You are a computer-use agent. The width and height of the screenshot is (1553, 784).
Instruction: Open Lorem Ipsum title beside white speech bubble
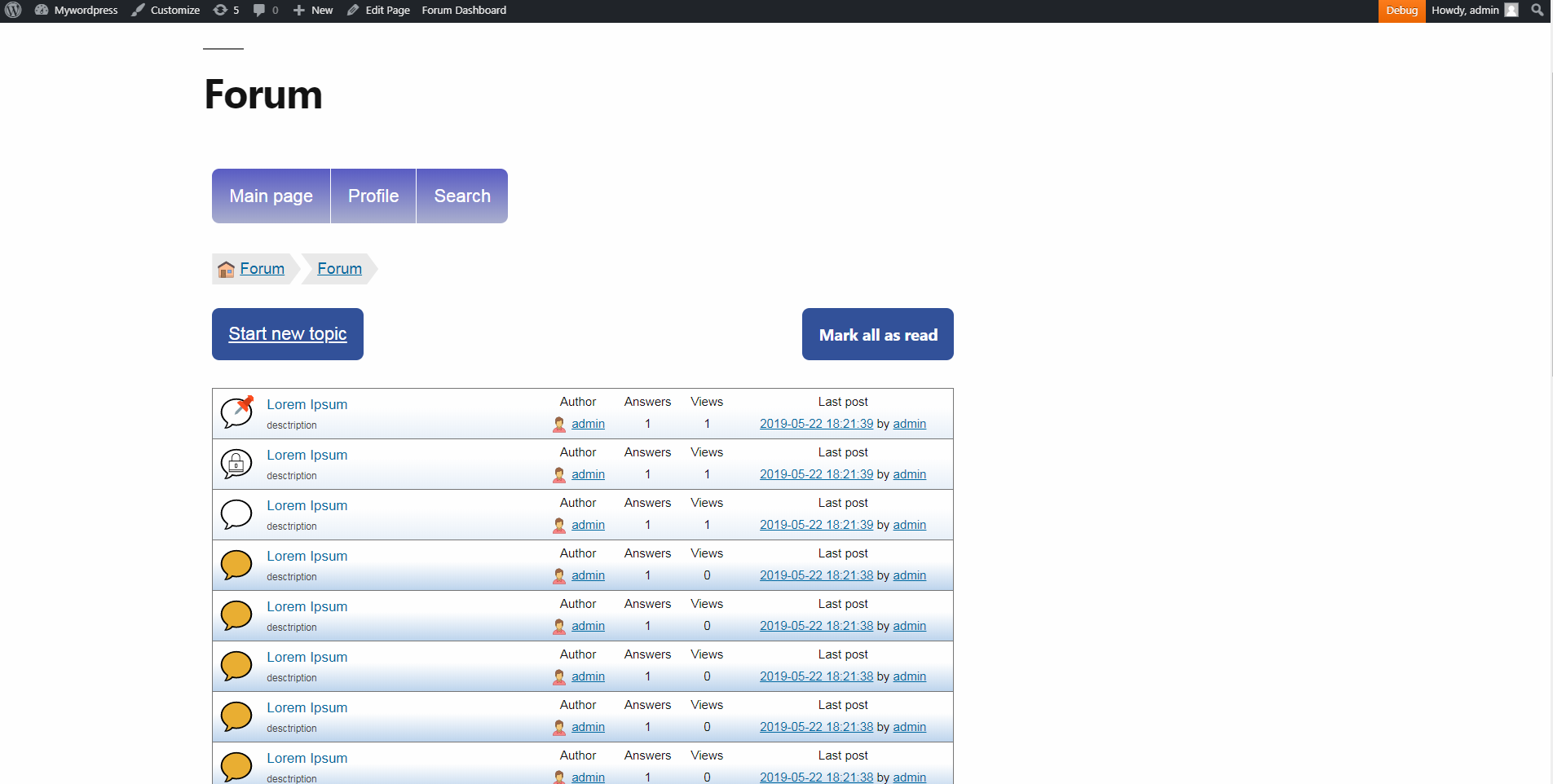point(307,505)
